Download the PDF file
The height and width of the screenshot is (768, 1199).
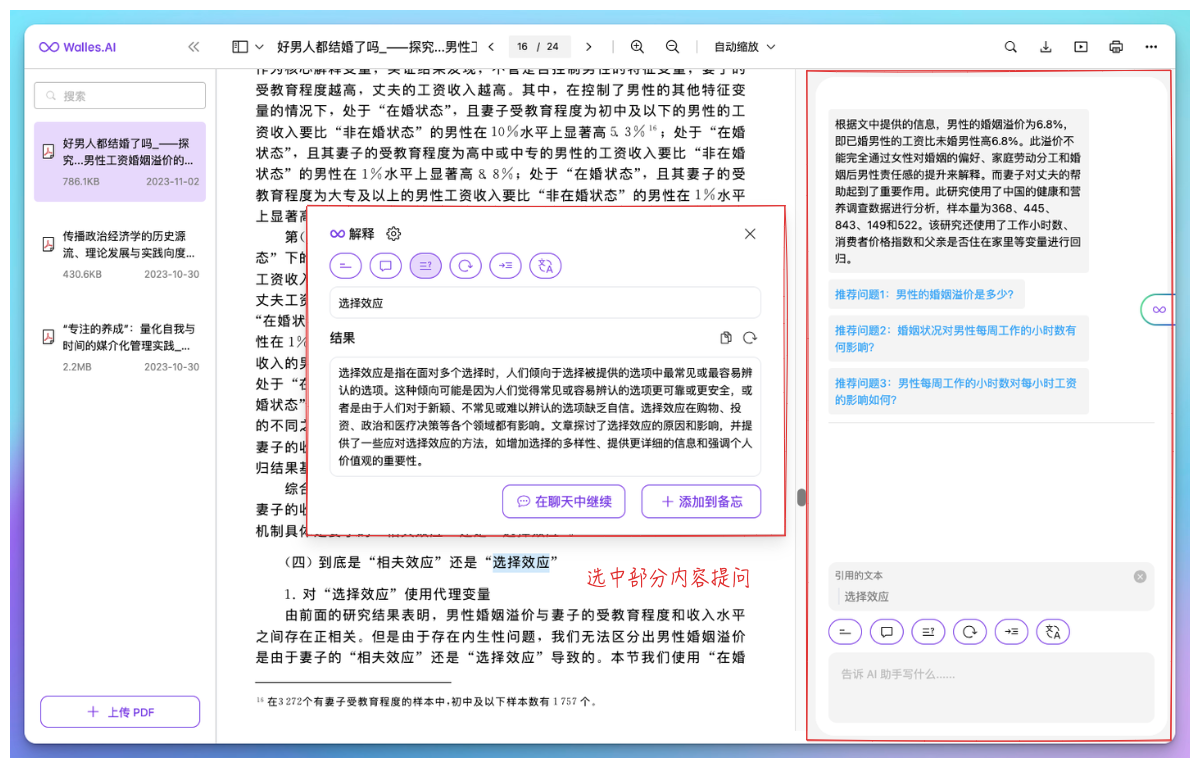pos(1045,47)
